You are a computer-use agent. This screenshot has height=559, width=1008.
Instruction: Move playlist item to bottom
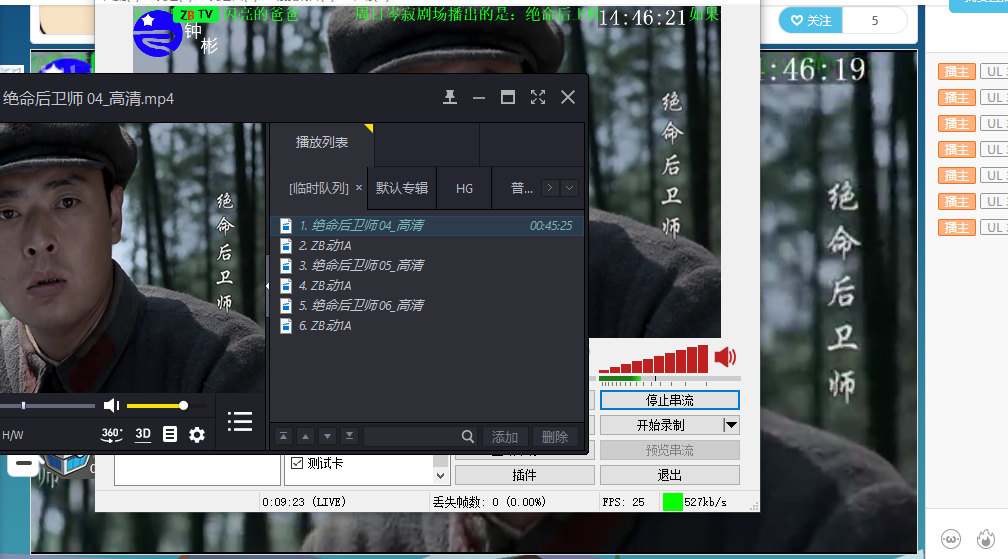(x=349, y=436)
